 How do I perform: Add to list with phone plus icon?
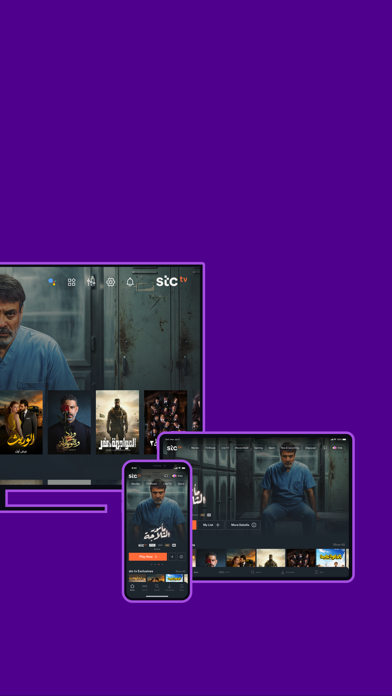[172, 557]
